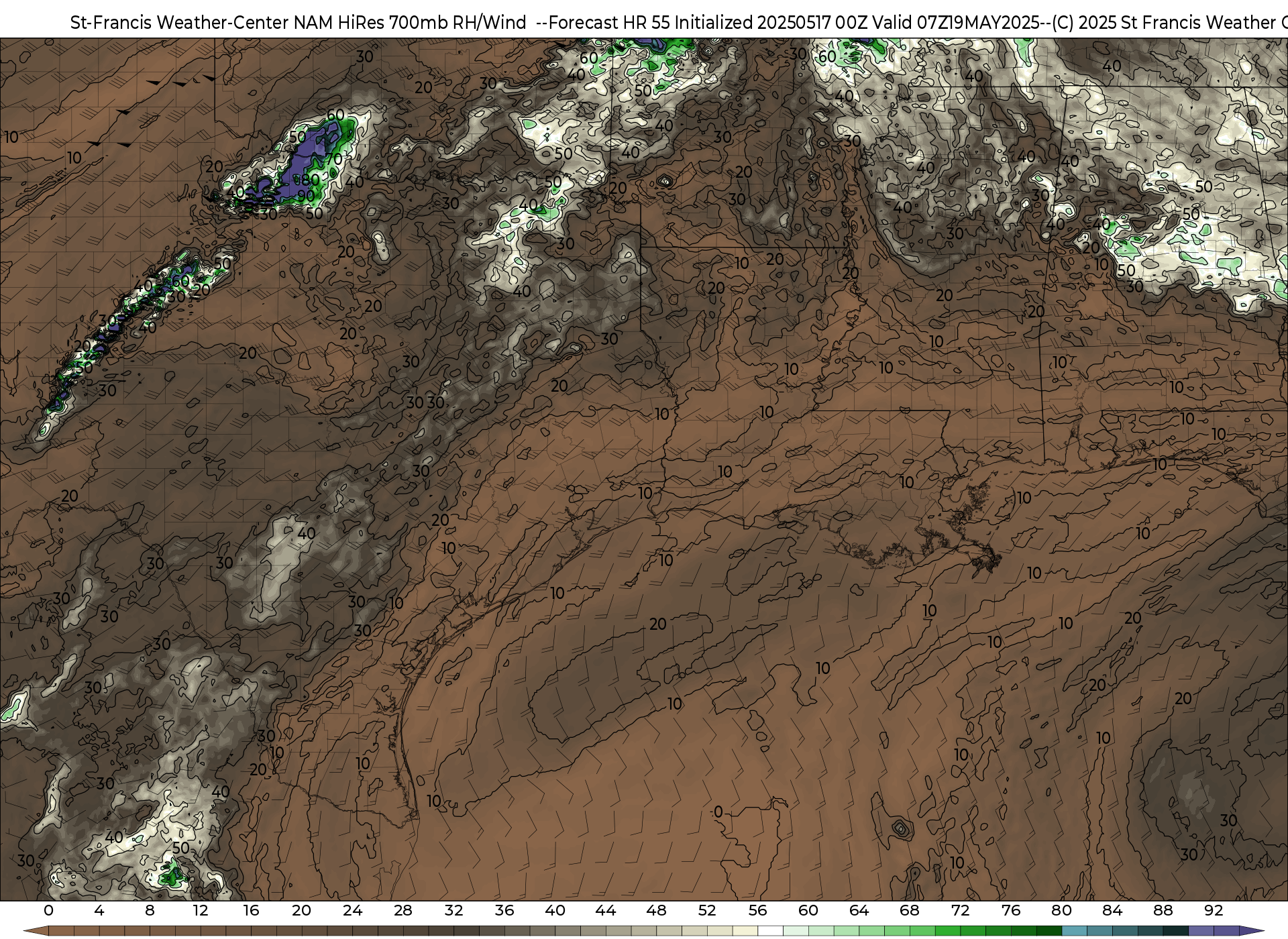Click the colorbar label "56"
Viewport: 1288px width, 939px height.
(x=757, y=910)
